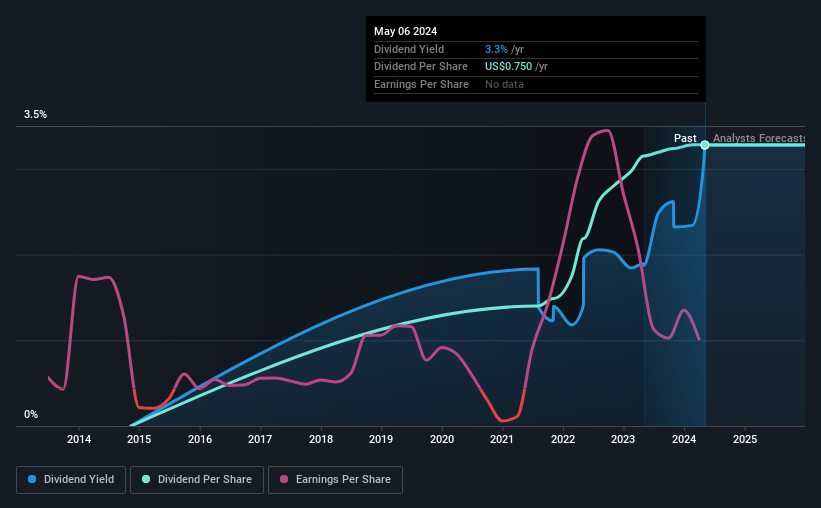Click the pink Earnings Per Share legend dot
The width and height of the screenshot is (821, 508).
(x=284, y=479)
